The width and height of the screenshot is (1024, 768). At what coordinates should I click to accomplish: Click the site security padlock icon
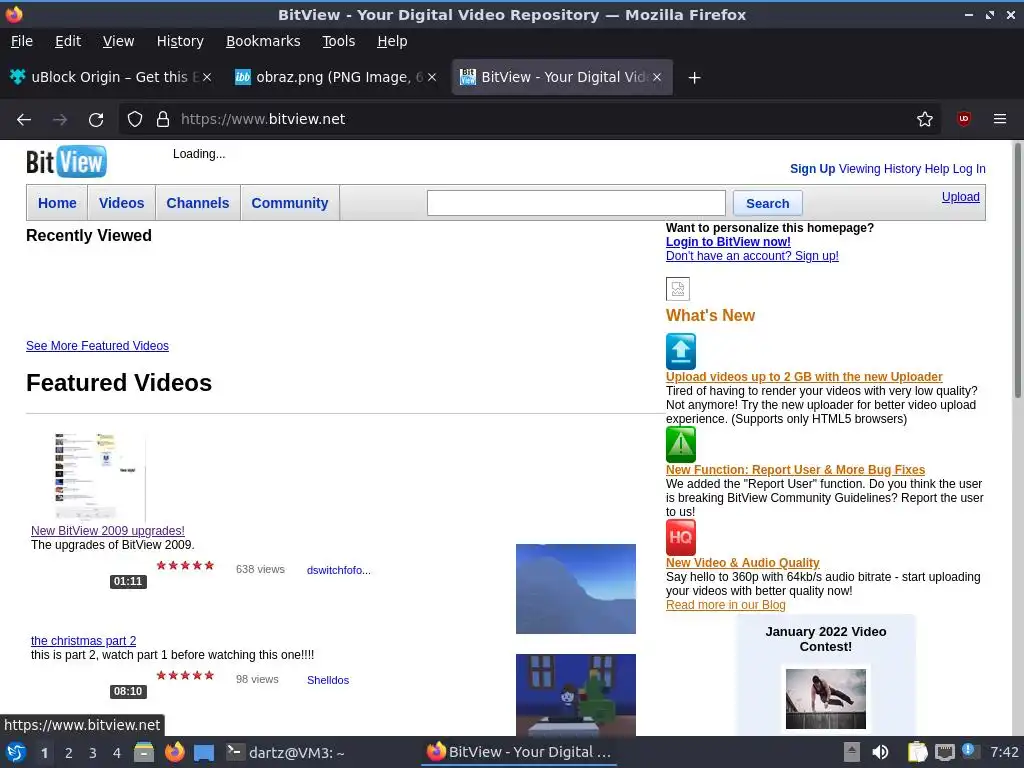(163, 119)
